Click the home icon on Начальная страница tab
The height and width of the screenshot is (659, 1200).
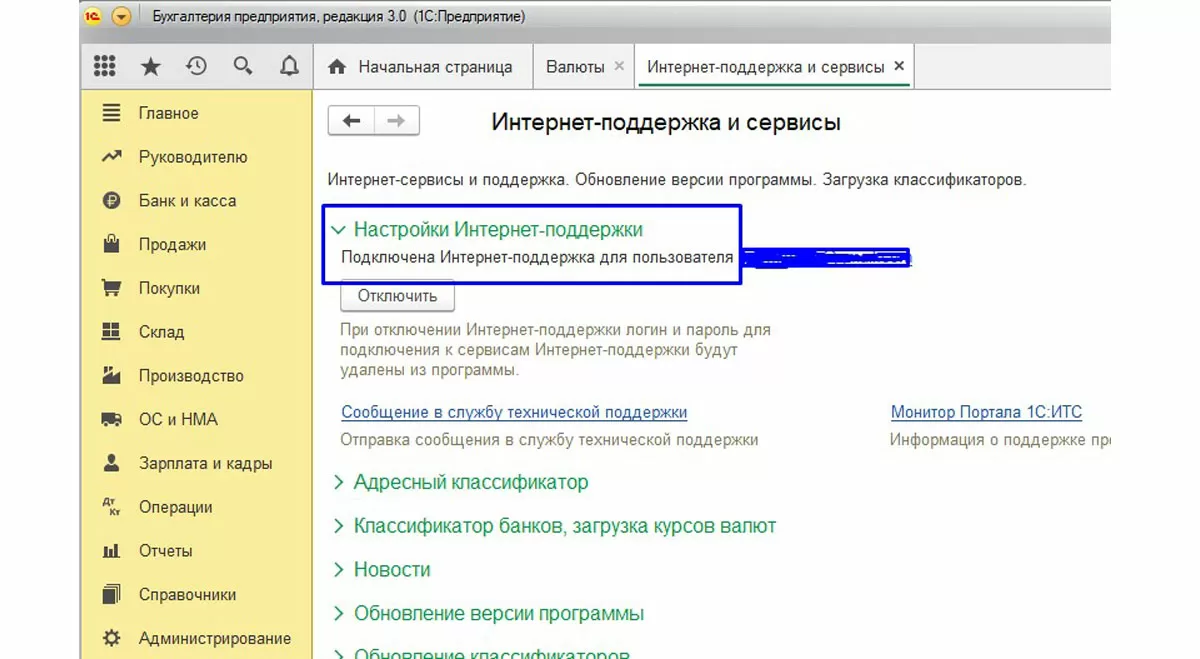[337, 67]
